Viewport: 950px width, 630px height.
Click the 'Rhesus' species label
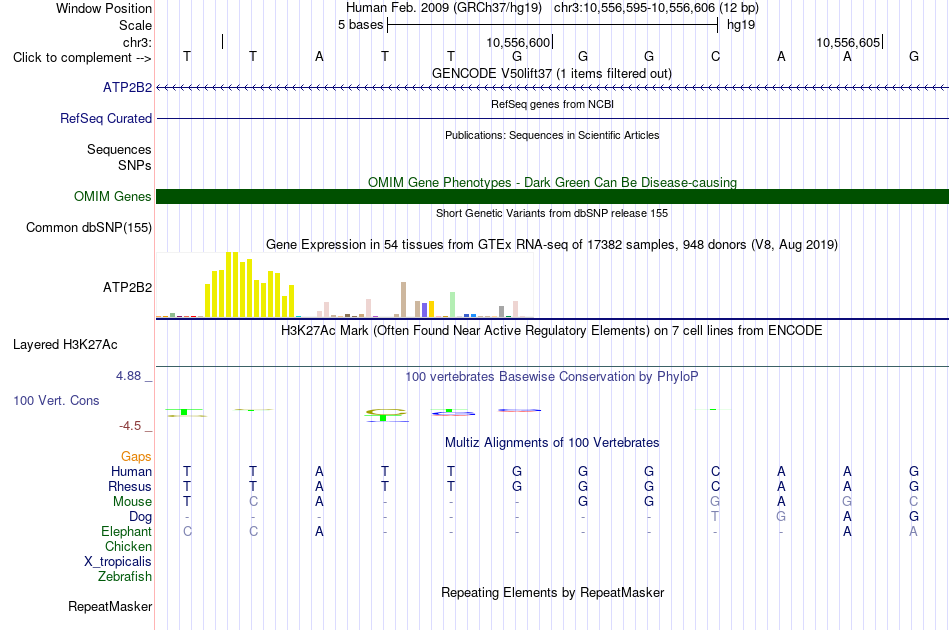tap(130, 486)
